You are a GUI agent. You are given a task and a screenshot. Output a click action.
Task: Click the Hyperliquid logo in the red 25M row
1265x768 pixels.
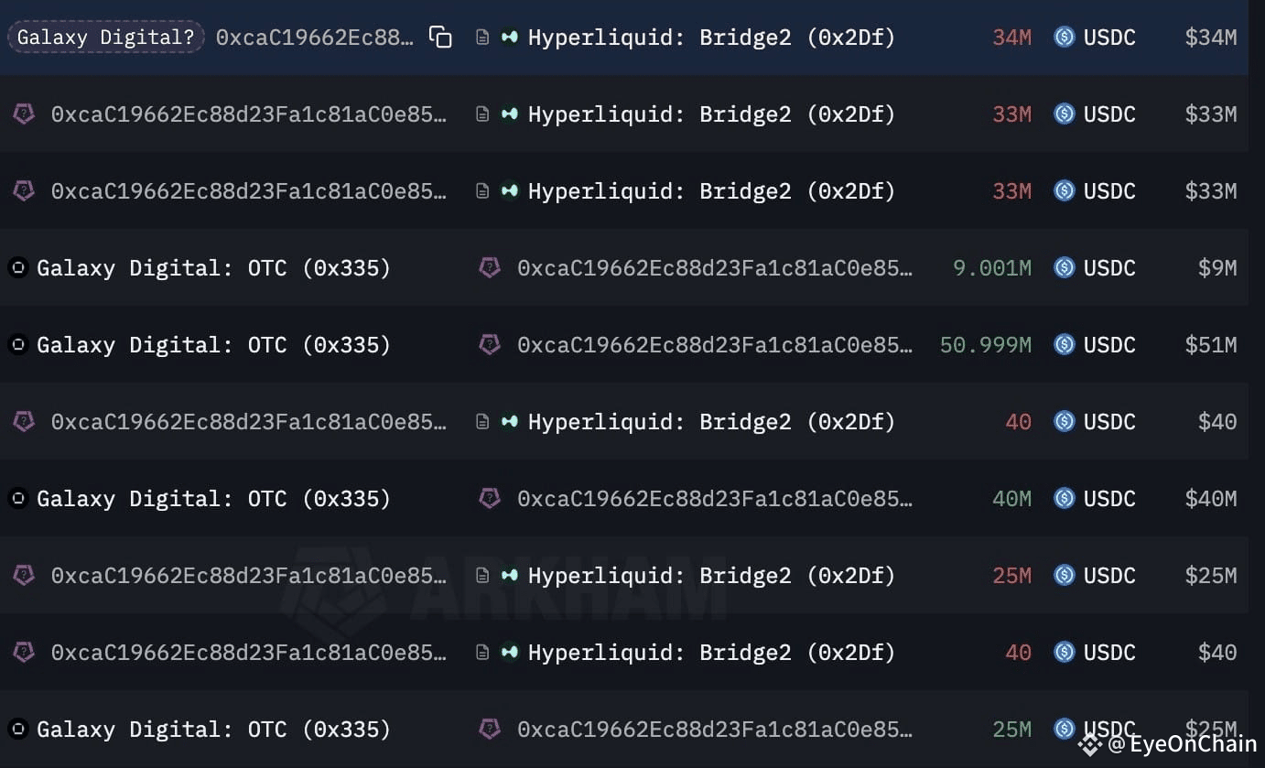(x=510, y=575)
